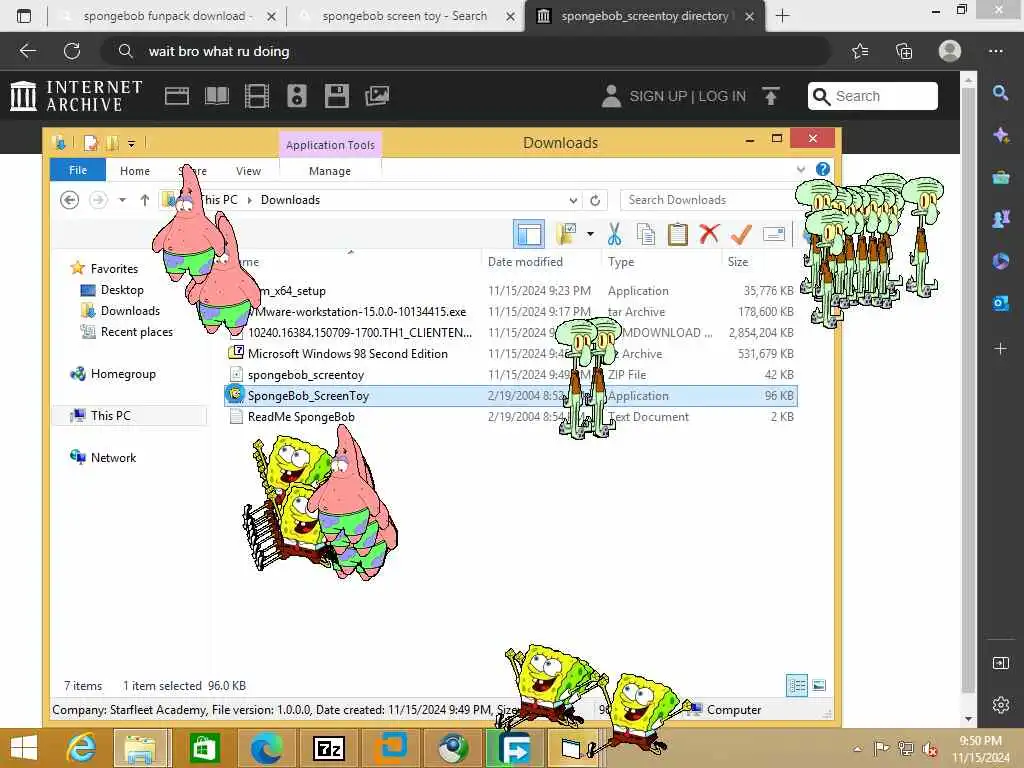
Task: Open browser three-dot settings menu
Action: tap(995, 51)
